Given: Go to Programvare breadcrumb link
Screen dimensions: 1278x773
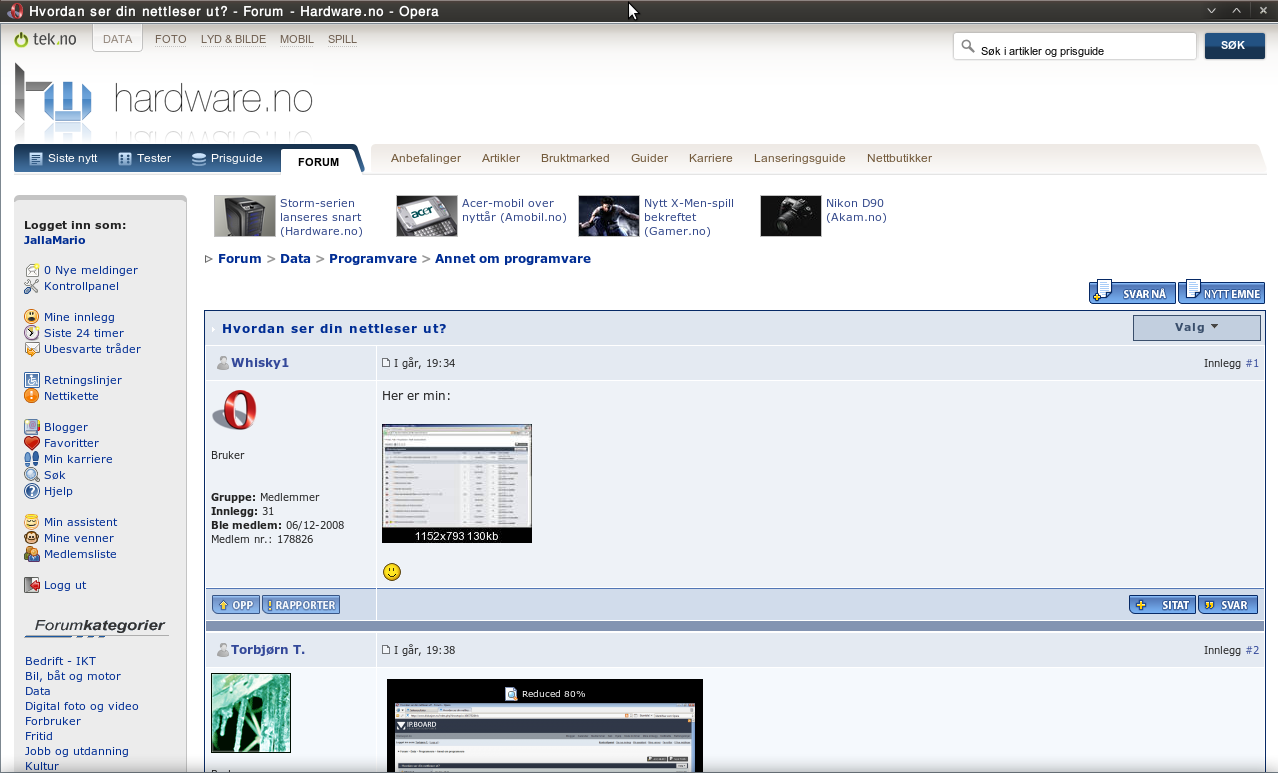Looking at the screenshot, I should pyautogui.click(x=373, y=259).
